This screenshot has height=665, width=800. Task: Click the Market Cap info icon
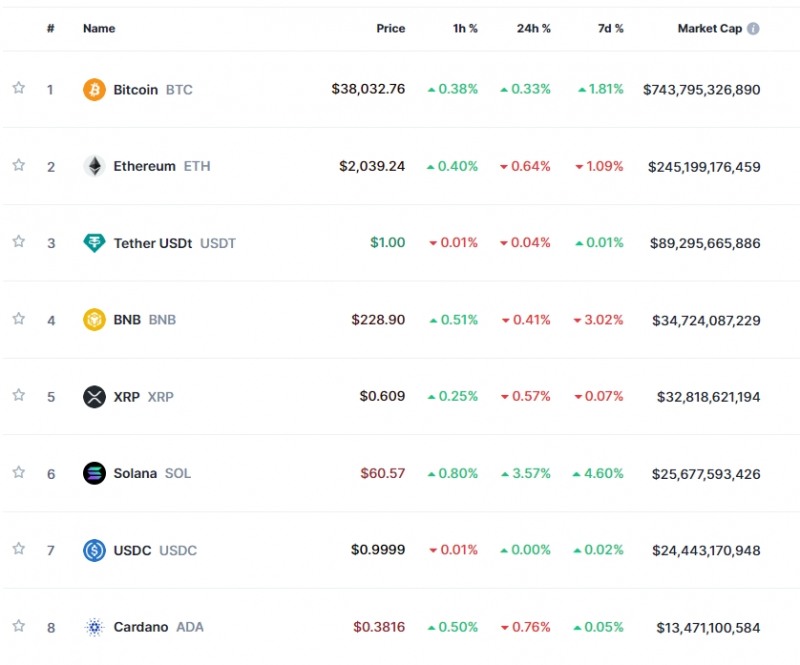[753, 29]
